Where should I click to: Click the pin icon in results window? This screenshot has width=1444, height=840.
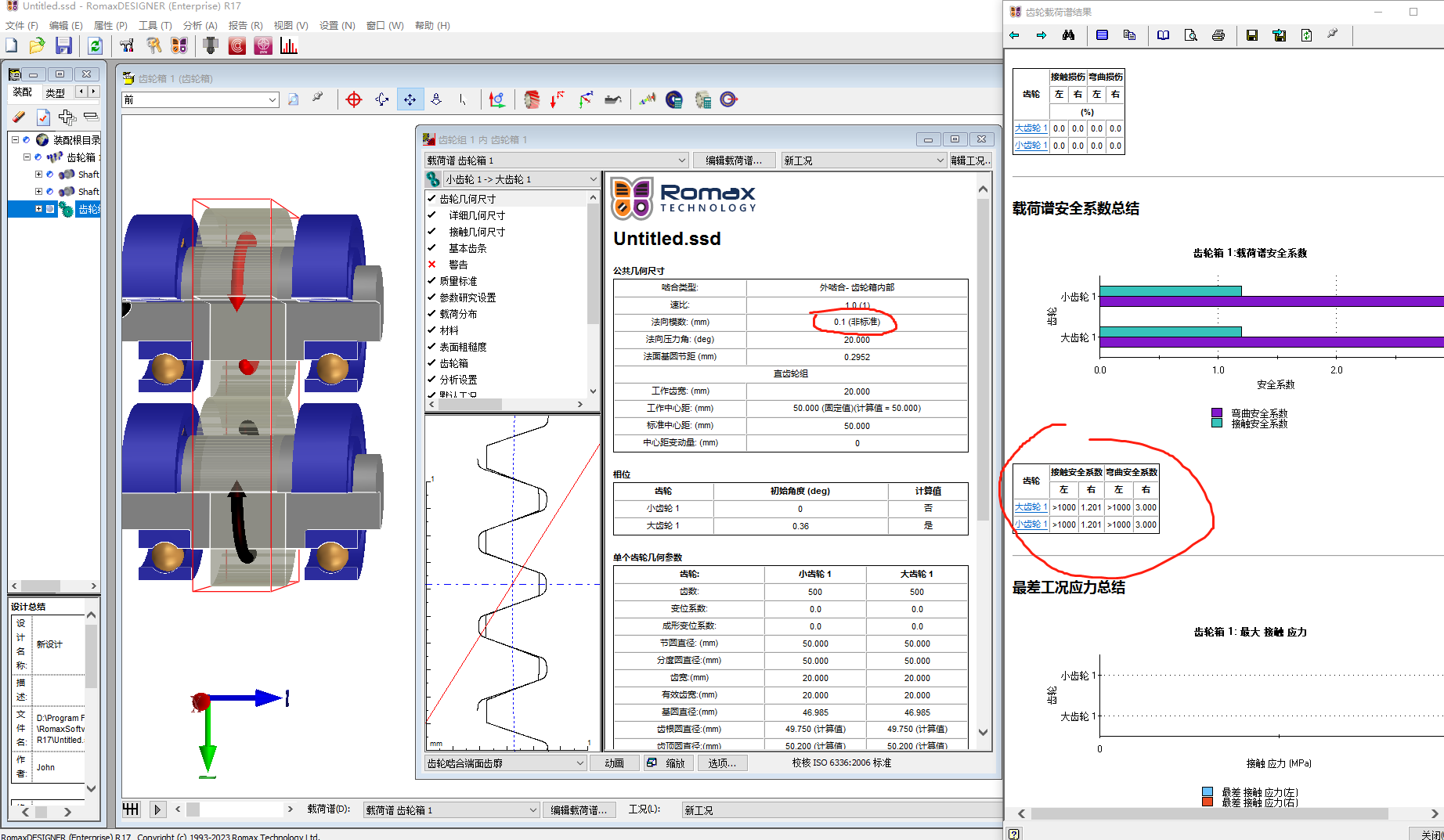click(1333, 34)
